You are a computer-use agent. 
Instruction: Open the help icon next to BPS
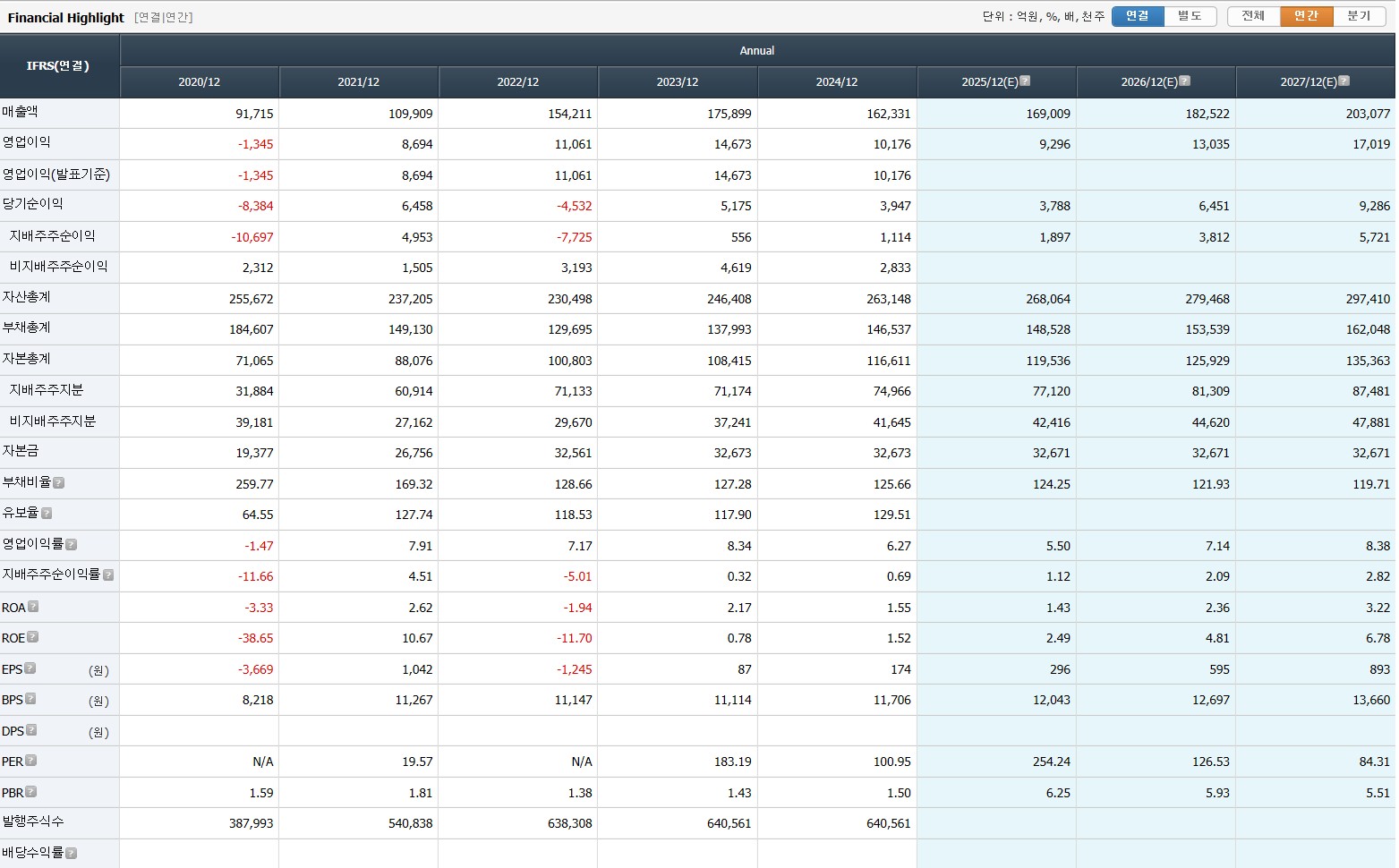point(30,699)
